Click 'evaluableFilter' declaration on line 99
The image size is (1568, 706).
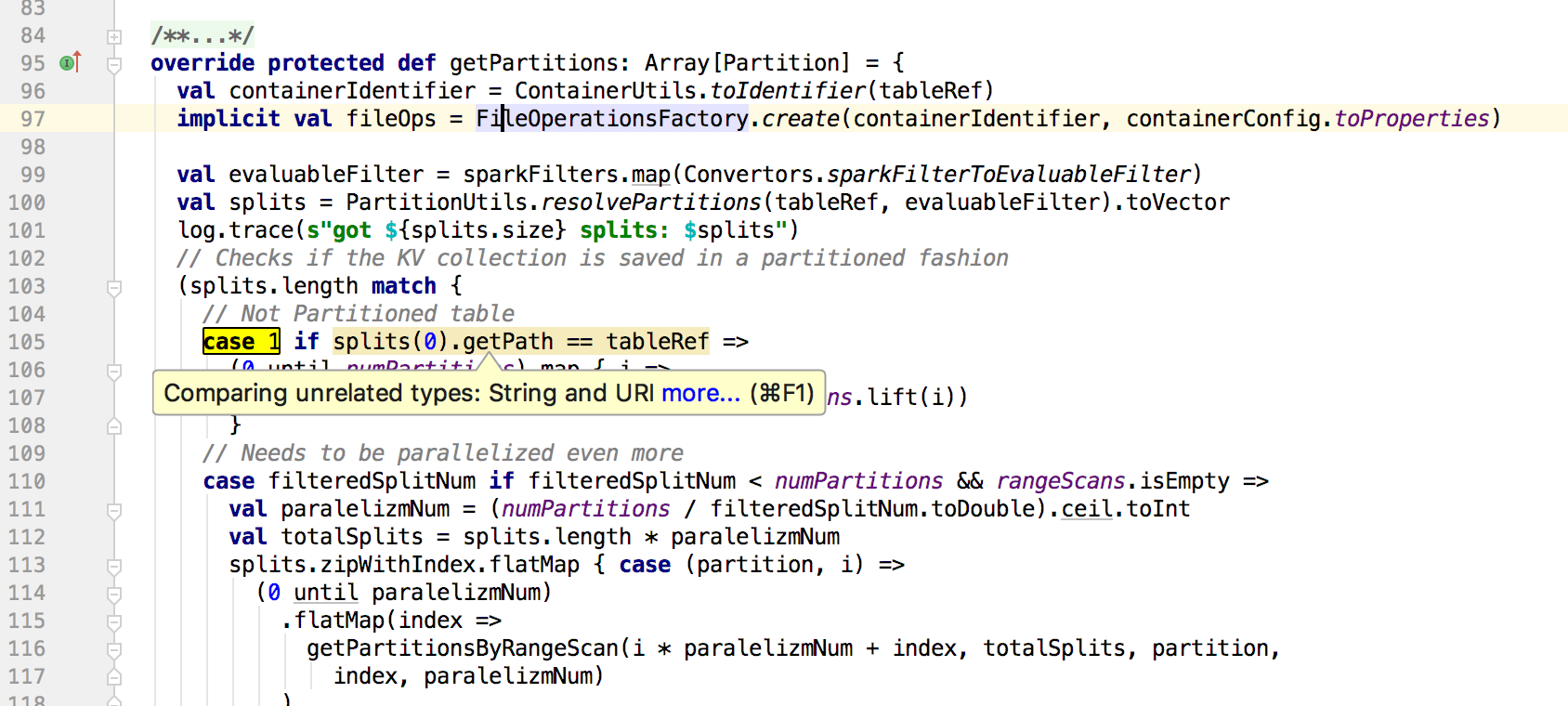point(326,175)
